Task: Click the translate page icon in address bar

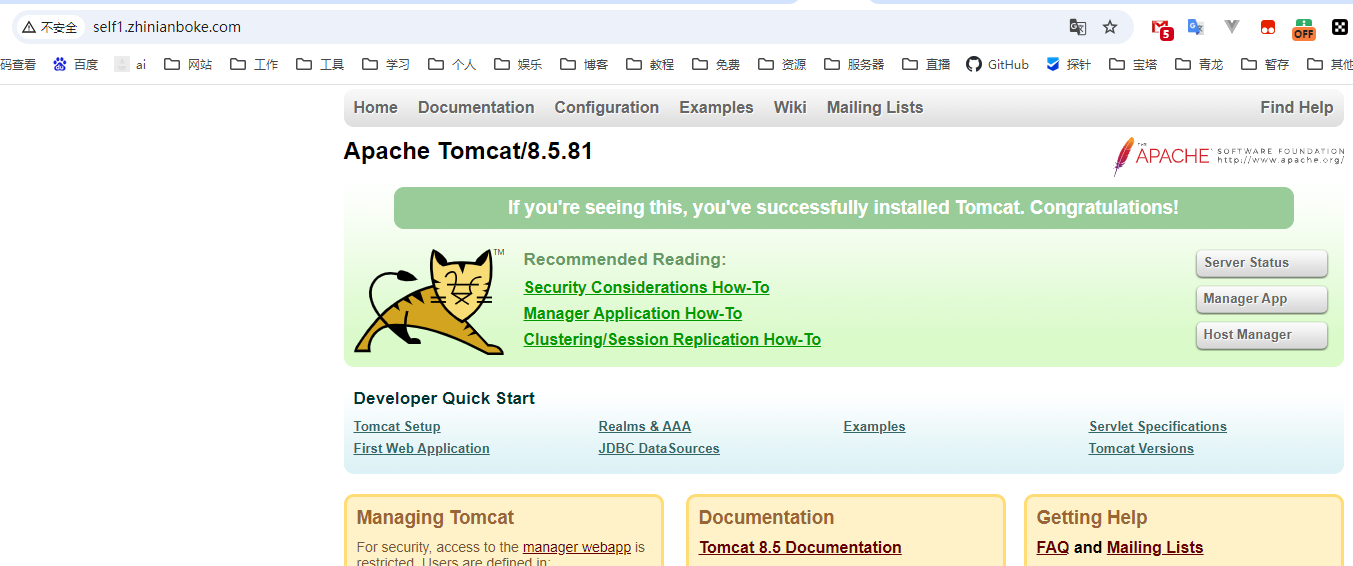Action: tap(1077, 27)
